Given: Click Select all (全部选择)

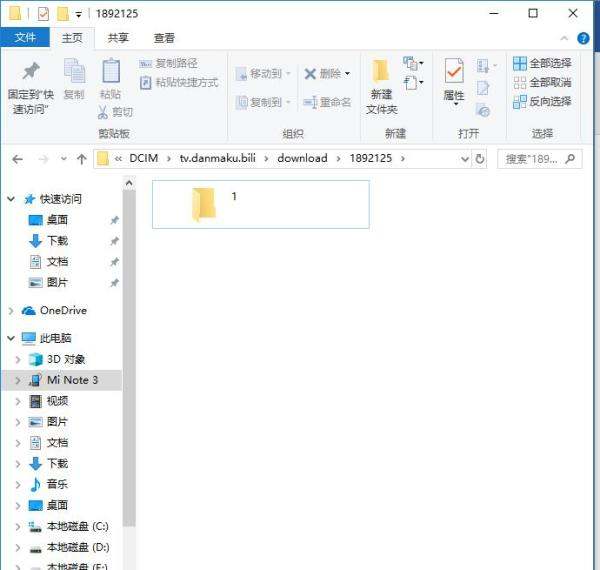Looking at the screenshot, I should coord(542,63).
